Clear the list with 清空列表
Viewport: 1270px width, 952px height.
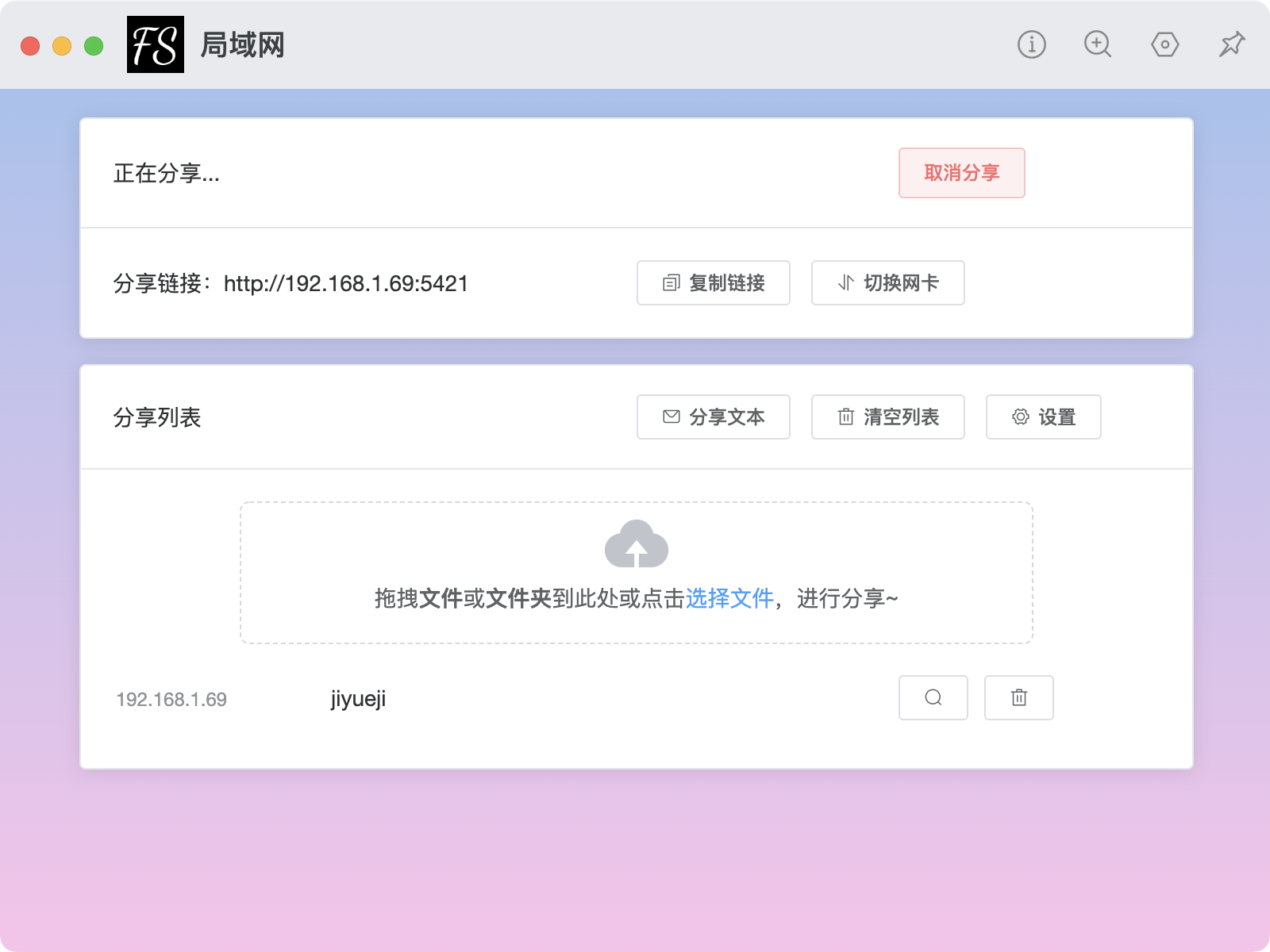(888, 416)
